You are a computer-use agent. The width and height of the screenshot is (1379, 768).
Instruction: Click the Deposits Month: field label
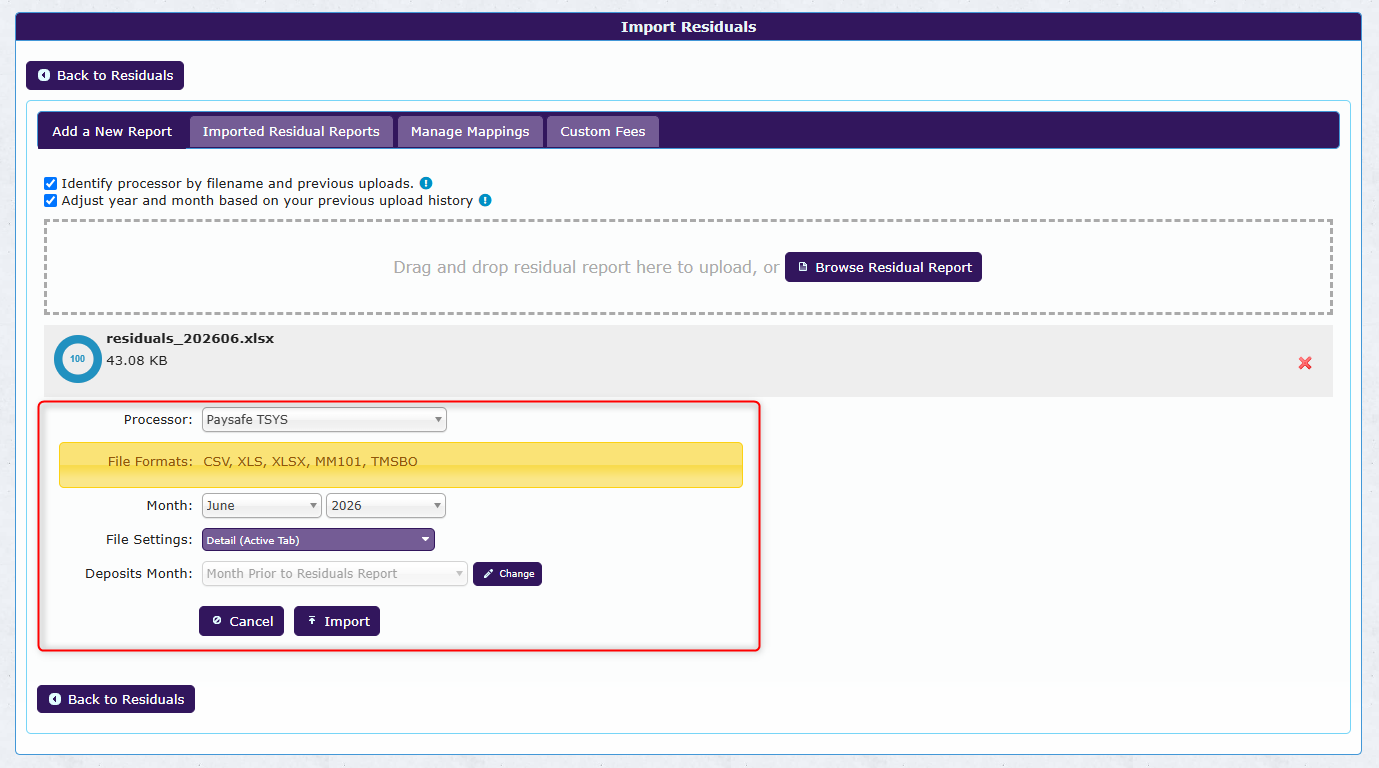[139, 574]
